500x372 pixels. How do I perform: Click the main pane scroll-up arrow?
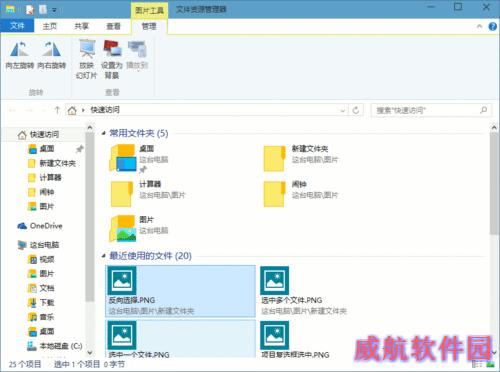click(x=494, y=128)
